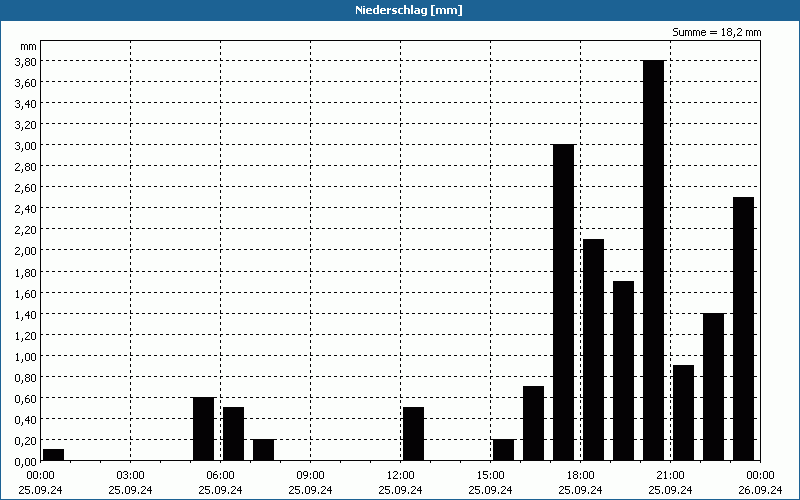Viewport: 800px width, 500px height.
Task: Select the "2,00" y-axis label
Action: pos(28,251)
